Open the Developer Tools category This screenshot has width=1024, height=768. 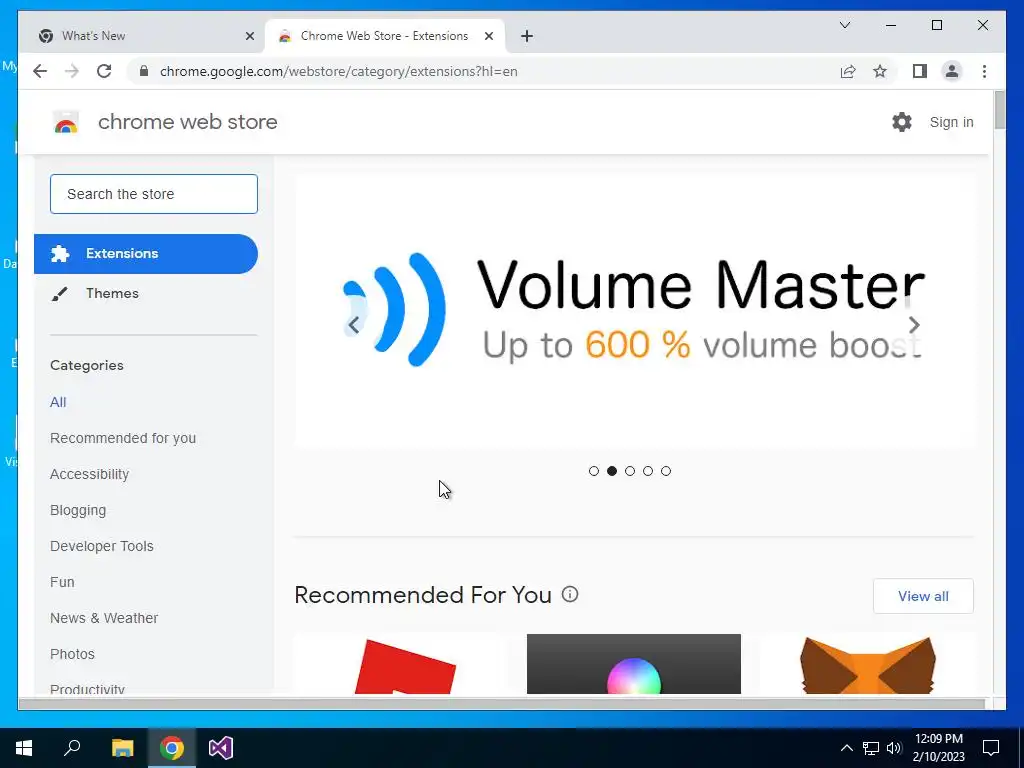point(102,546)
